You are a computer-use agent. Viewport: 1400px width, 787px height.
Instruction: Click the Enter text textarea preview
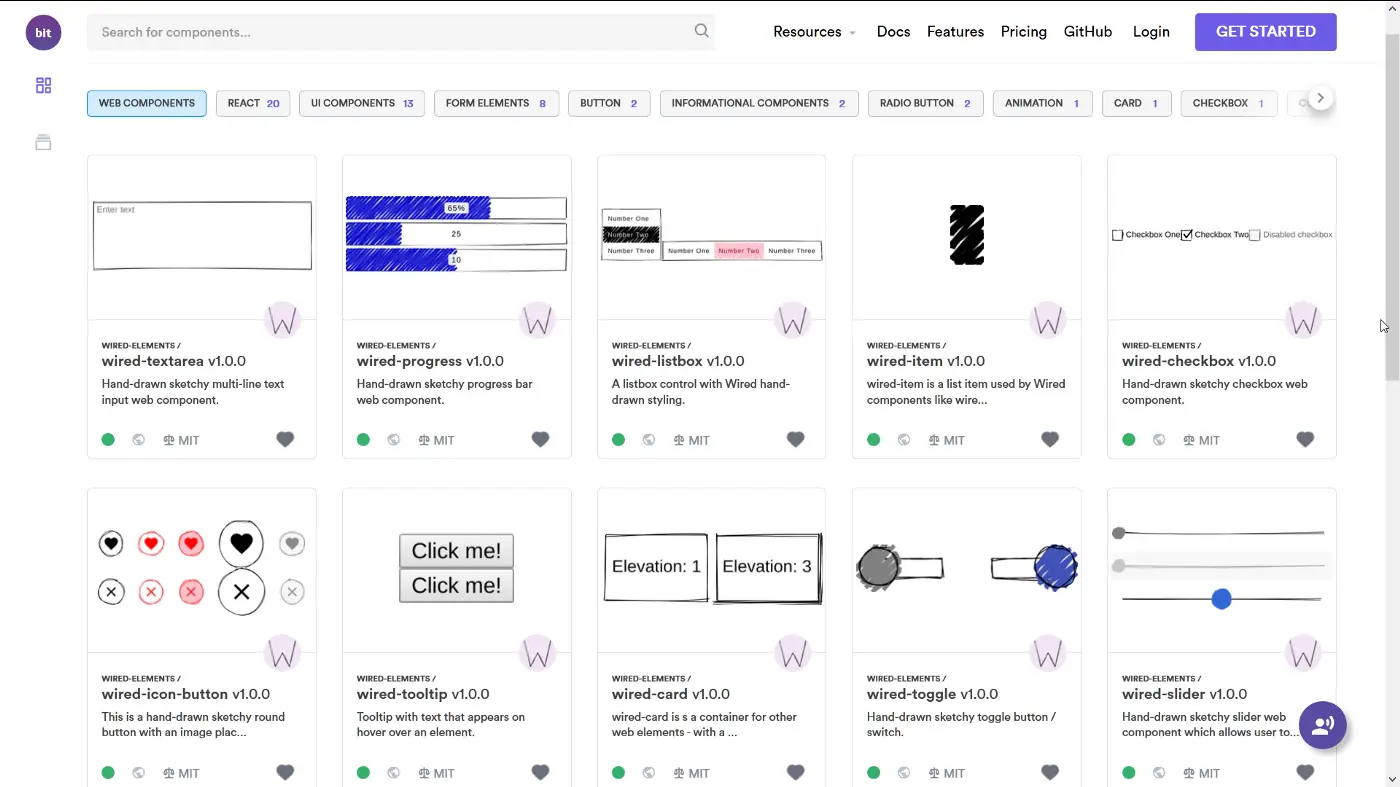click(202, 236)
